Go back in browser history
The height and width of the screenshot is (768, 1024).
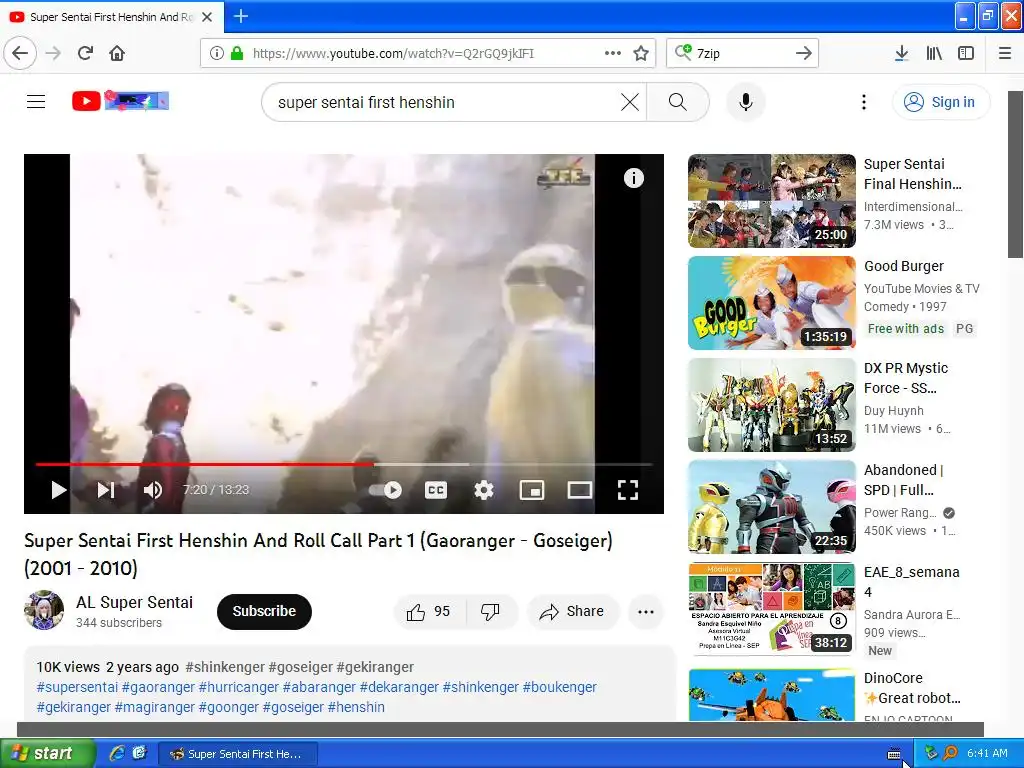click(20, 53)
